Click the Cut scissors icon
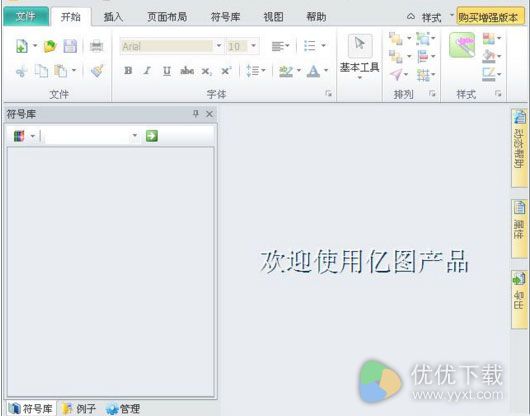This screenshot has width=530, height=416. coord(22,71)
